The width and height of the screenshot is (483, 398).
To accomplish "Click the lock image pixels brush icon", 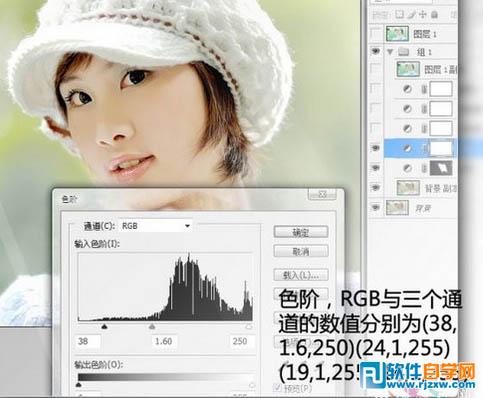I will coord(412,14).
